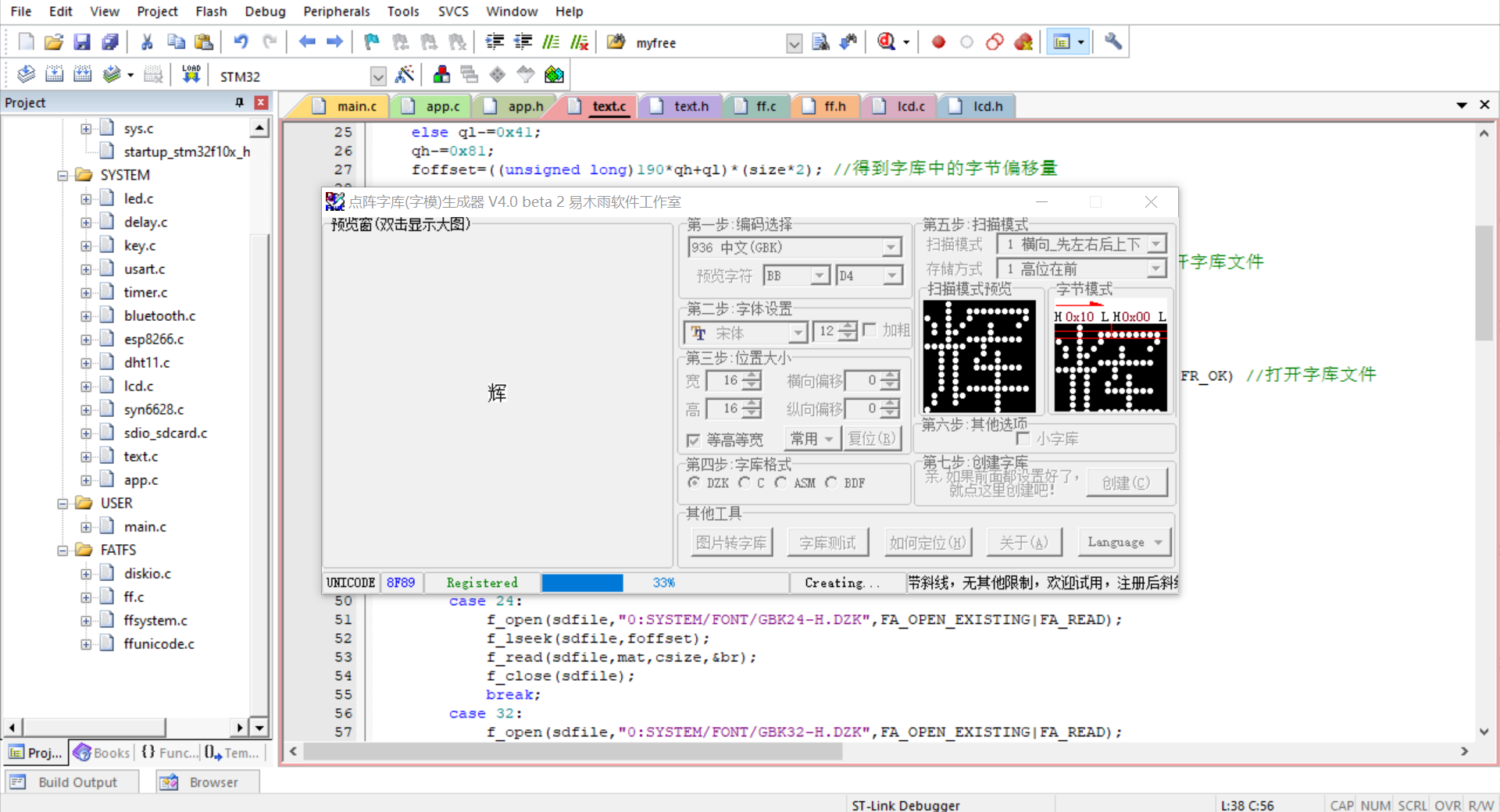The image size is (1500, 812).
Task: Click the LOAD download-to-flash icon
Action: (191, 75)
